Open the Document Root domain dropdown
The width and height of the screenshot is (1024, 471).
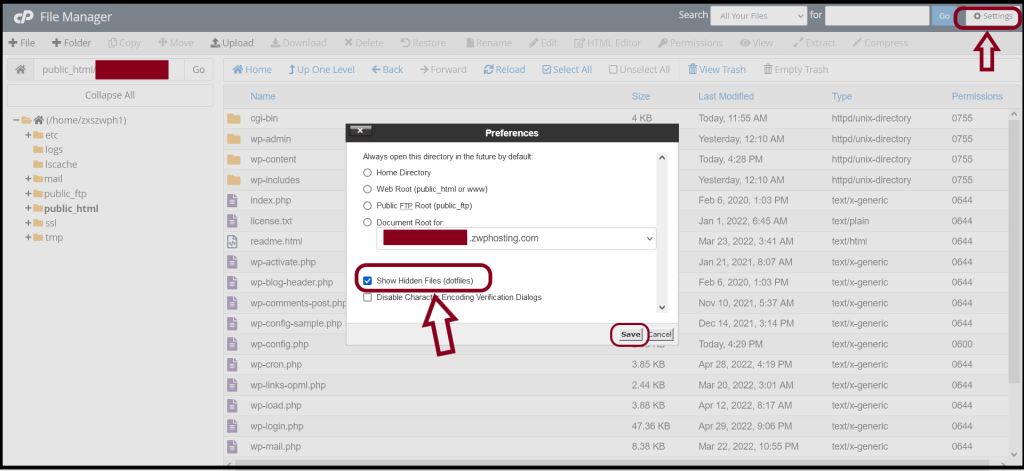[517, 238]
